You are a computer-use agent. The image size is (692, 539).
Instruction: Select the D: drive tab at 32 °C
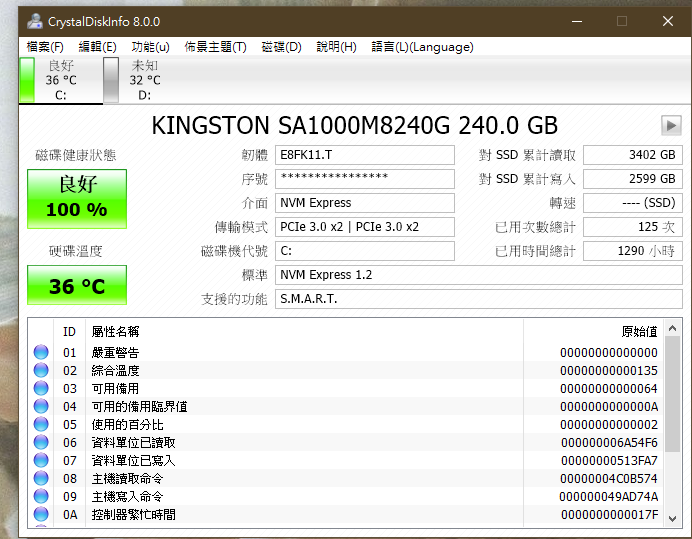point(145,80)
